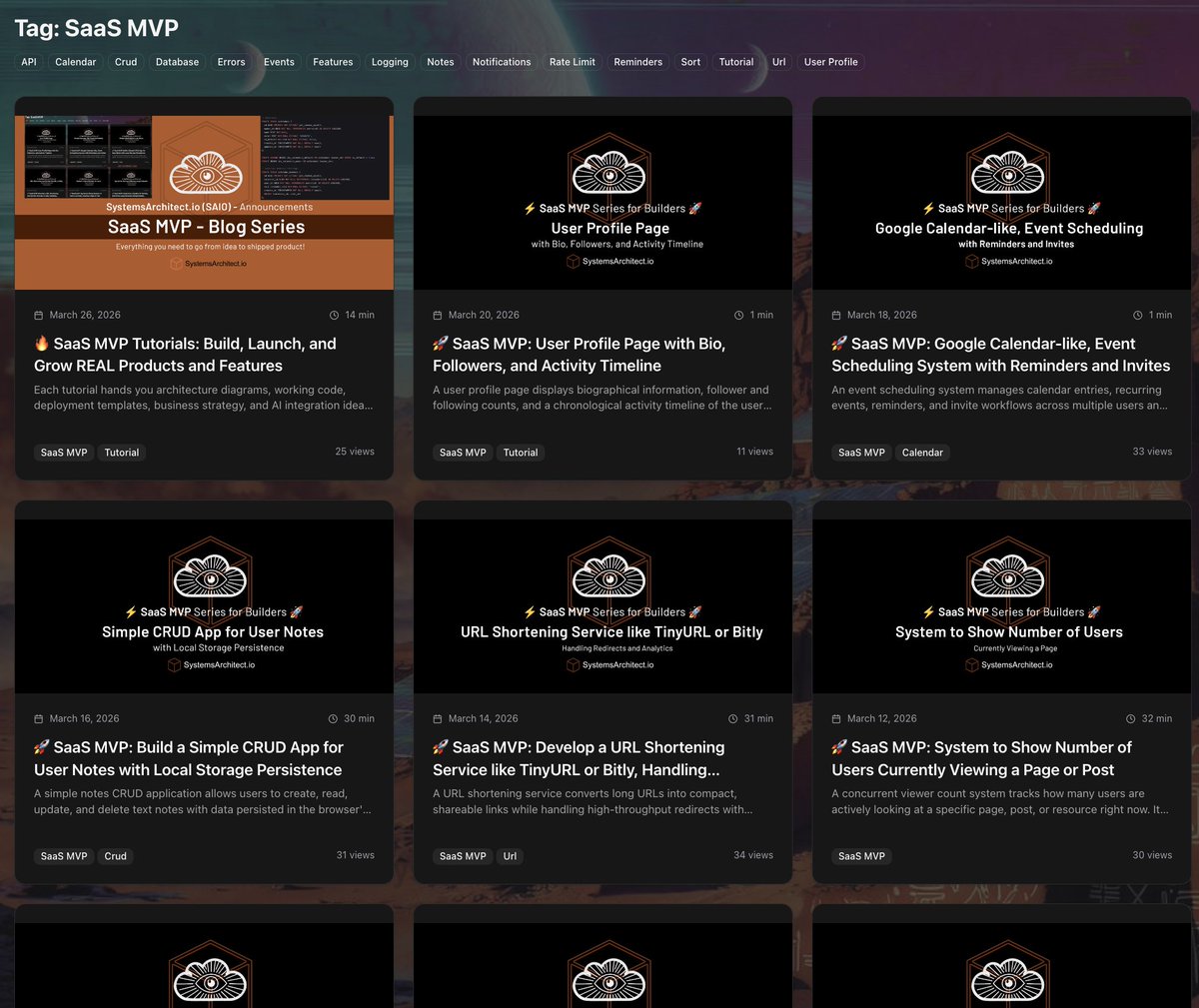Click Tutorial tag on SaaS MVP Tutorials card
Image resolution: width=1199 pixels, height=1008 pixels.
coord(122,453)
